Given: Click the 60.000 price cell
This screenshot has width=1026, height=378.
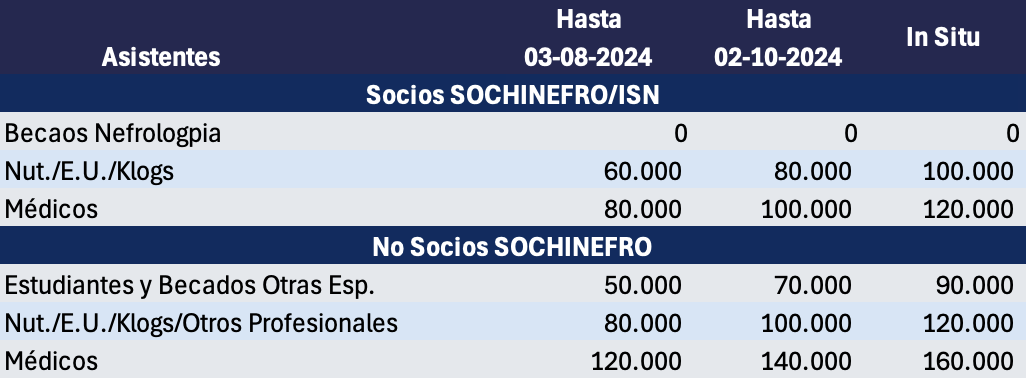Looking at the screenshot, I should (x=643, y=171).
